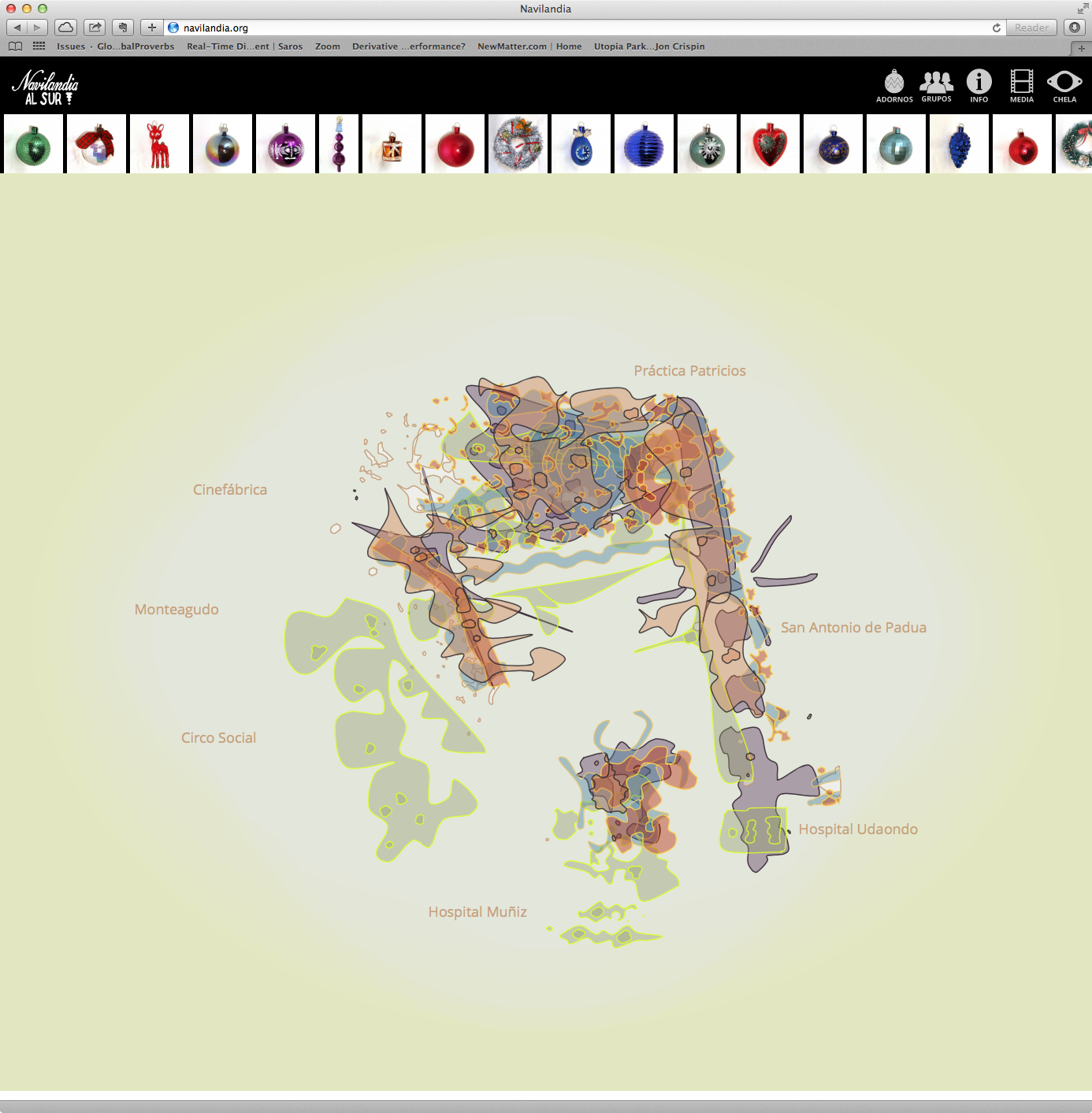Select the small lantern ornament thumbnail
This screenshot has height=1113, width=1092.
click(392, 143)
